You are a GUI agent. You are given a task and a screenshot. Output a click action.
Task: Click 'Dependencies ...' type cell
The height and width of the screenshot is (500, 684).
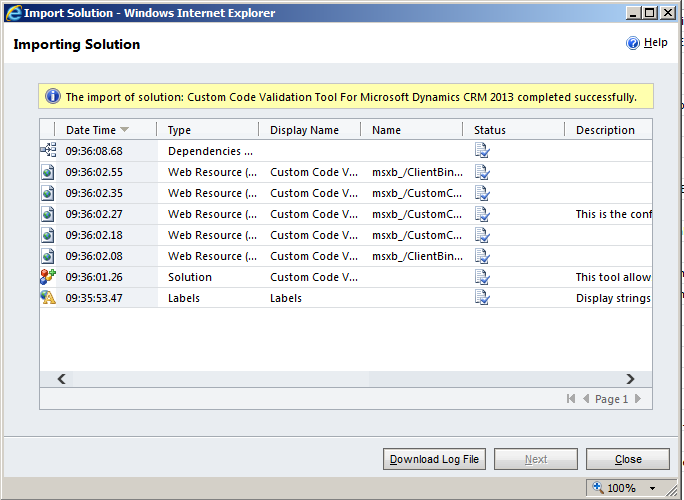[x=210, y=151]
